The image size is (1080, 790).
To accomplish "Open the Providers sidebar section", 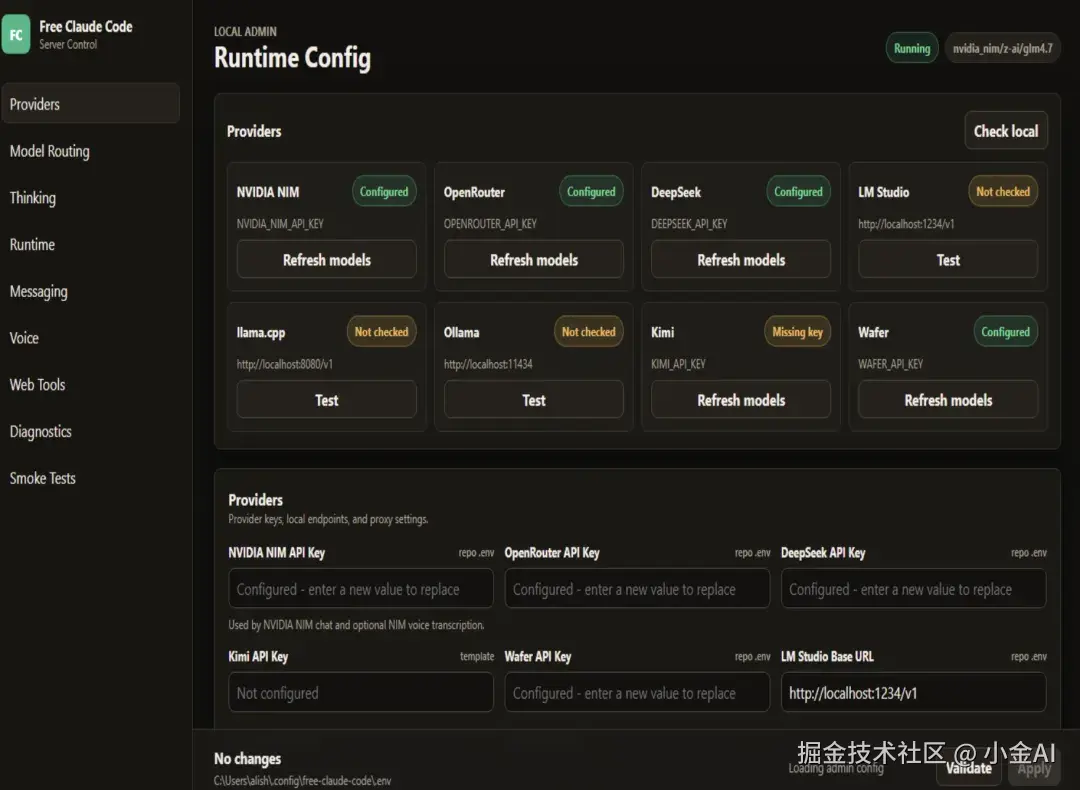I will pos(90,103).
